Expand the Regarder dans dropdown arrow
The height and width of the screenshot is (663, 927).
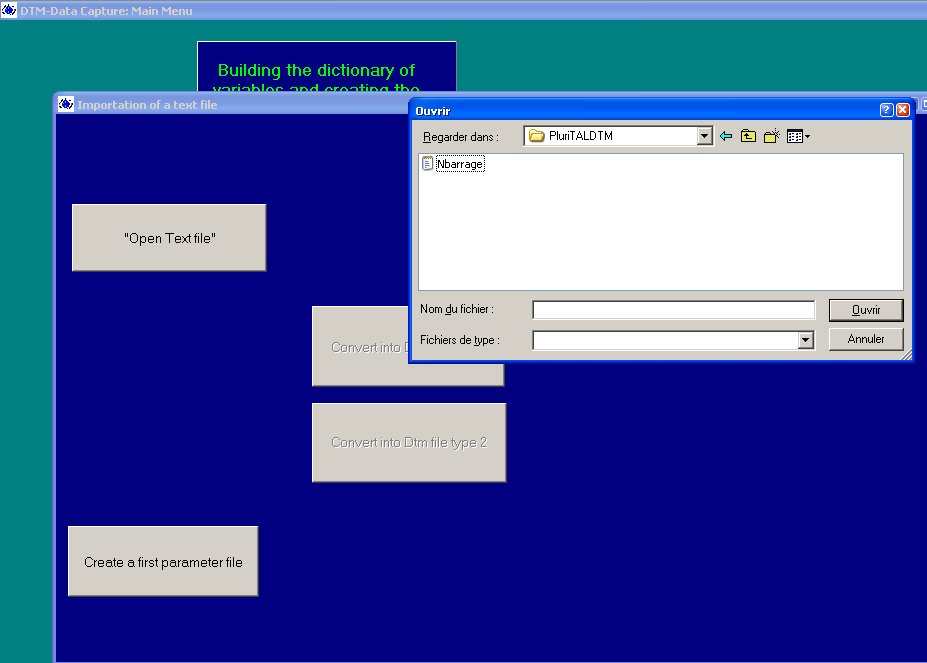(704, 136)
